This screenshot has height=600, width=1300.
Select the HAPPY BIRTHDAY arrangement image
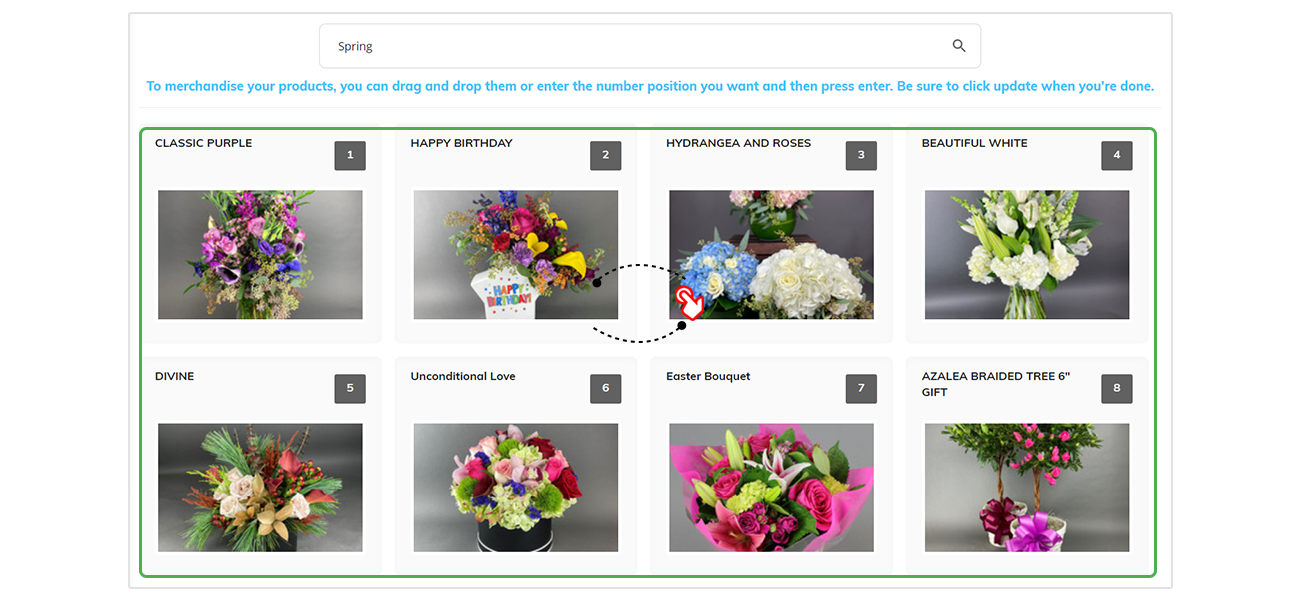coord(515,254)
